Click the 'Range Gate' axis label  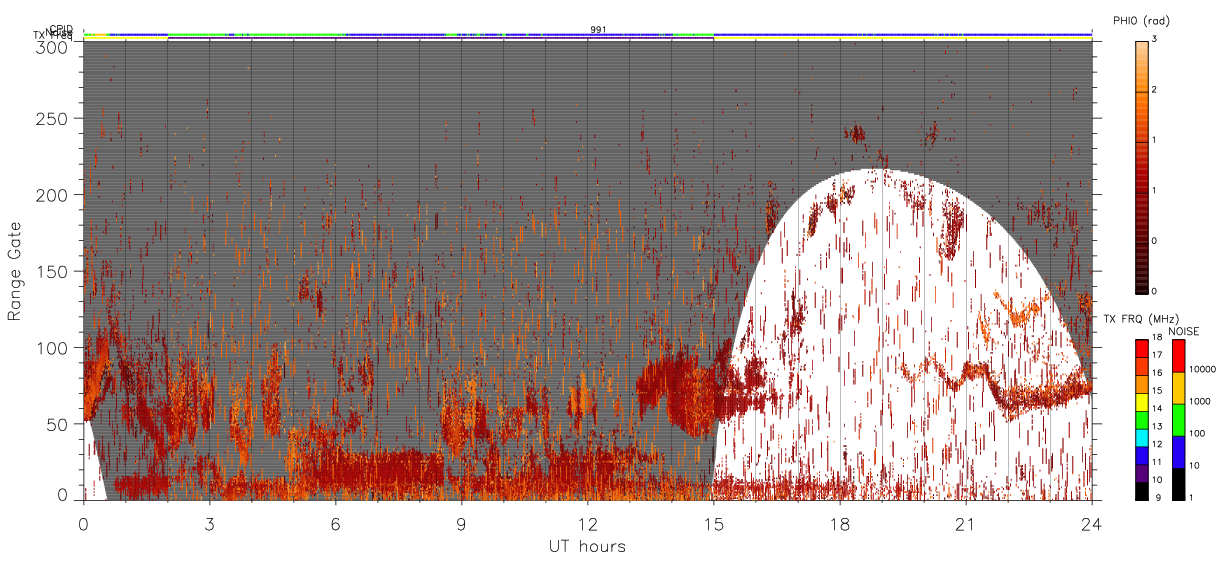pos(15,270)
